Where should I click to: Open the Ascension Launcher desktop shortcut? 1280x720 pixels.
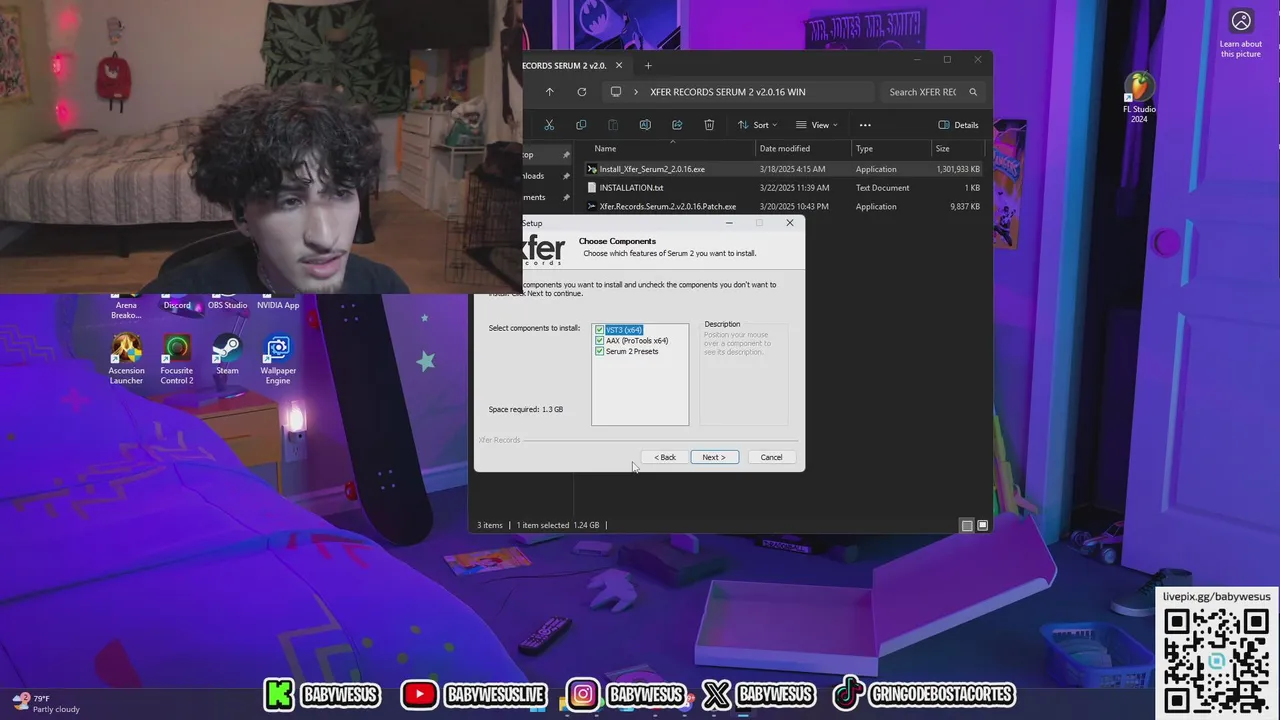click(126, 359)
